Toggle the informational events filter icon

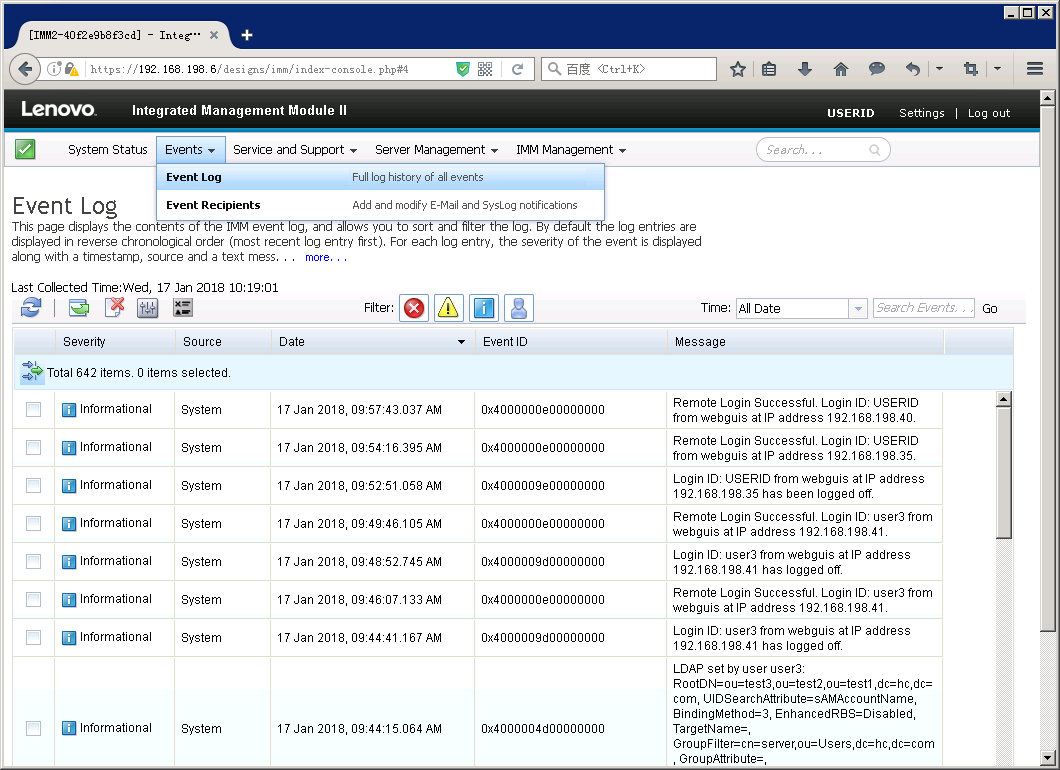[484, 308]
